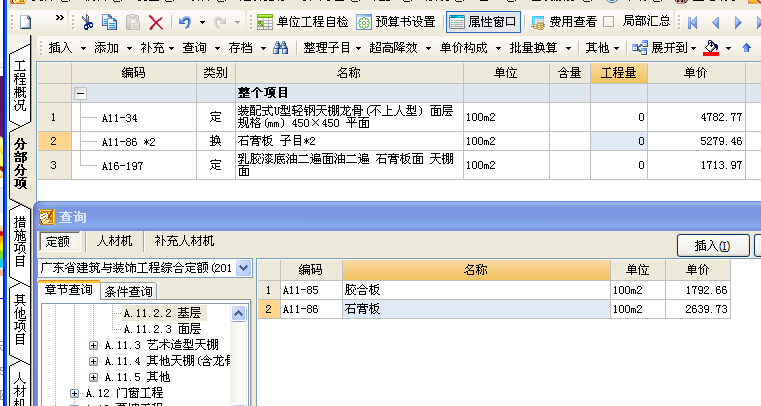
Task: Select A11-85 胶合板 result row
Action: click(494, 290)
